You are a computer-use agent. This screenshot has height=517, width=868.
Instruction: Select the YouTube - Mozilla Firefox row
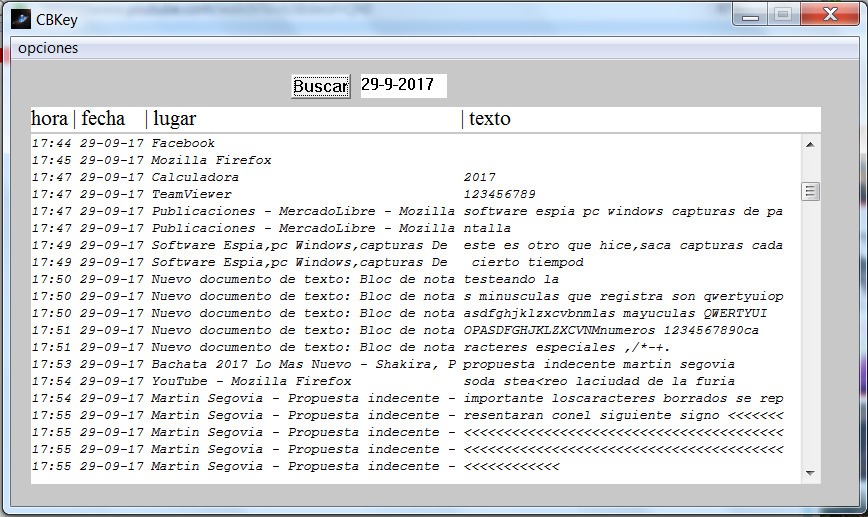416,381
